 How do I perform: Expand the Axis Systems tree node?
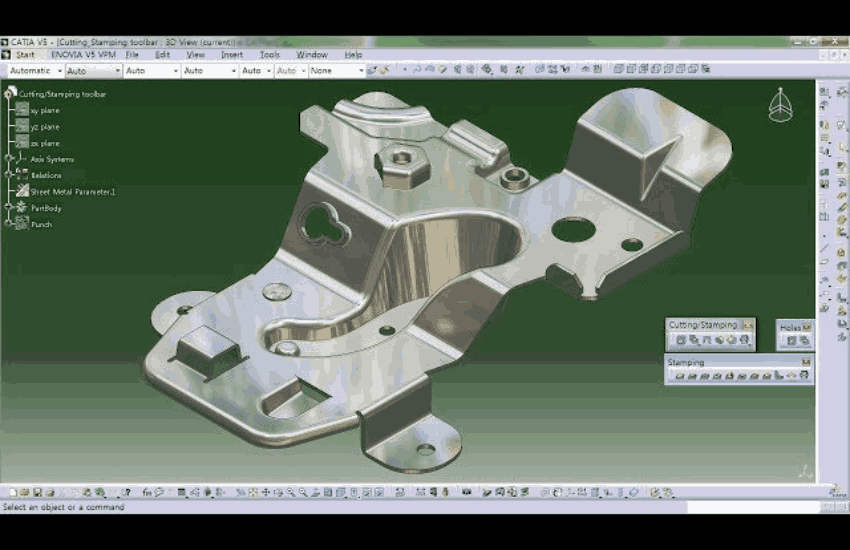tap(10, 159)
